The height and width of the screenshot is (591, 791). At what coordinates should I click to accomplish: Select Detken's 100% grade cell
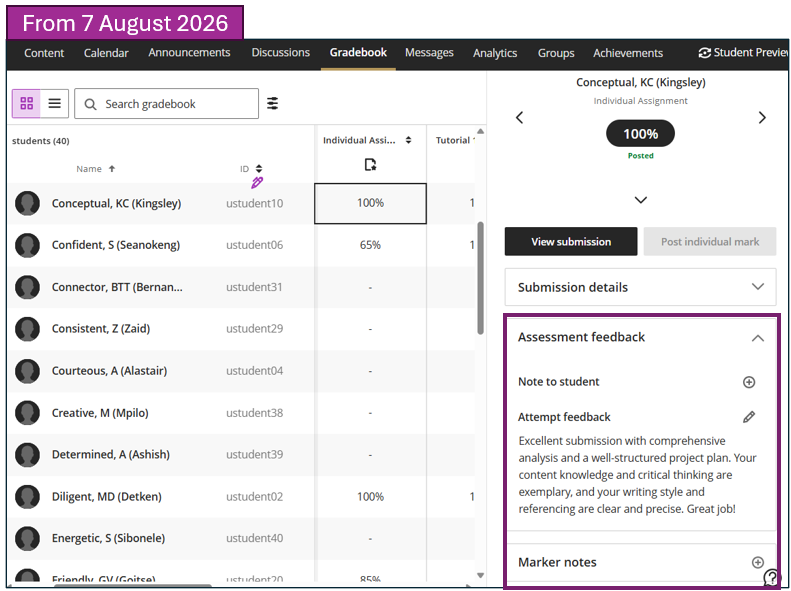(370, 497)
